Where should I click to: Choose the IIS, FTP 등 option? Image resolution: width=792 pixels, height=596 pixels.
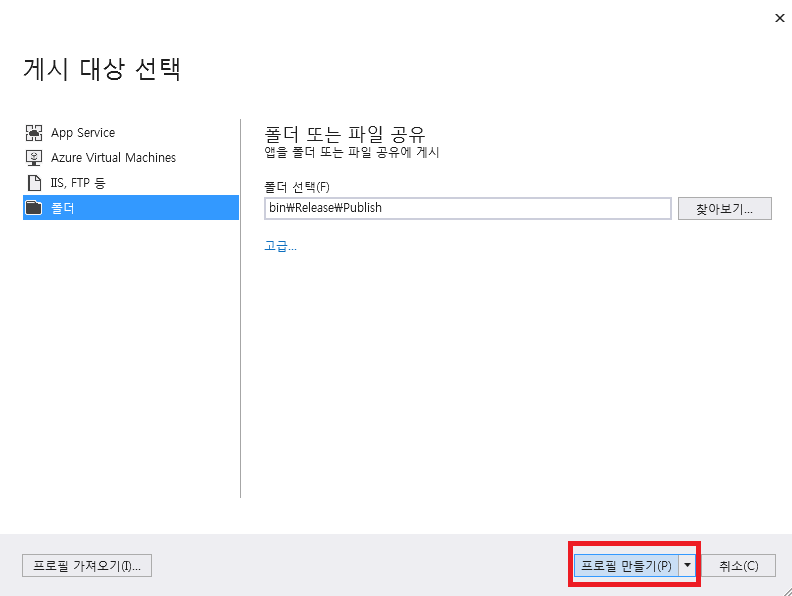click(131, 183)
